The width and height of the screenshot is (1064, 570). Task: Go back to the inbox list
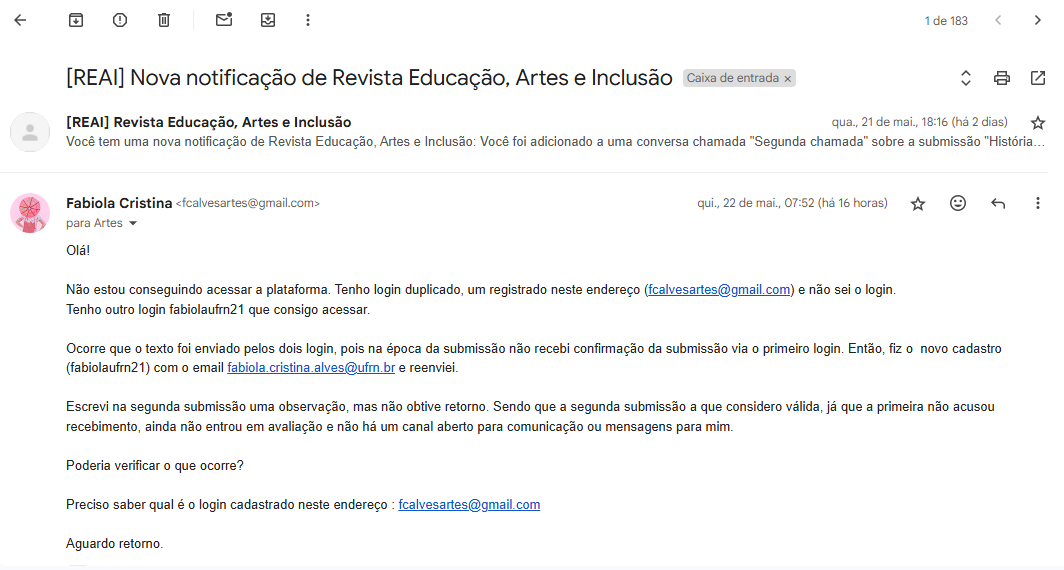coord(20,20)
